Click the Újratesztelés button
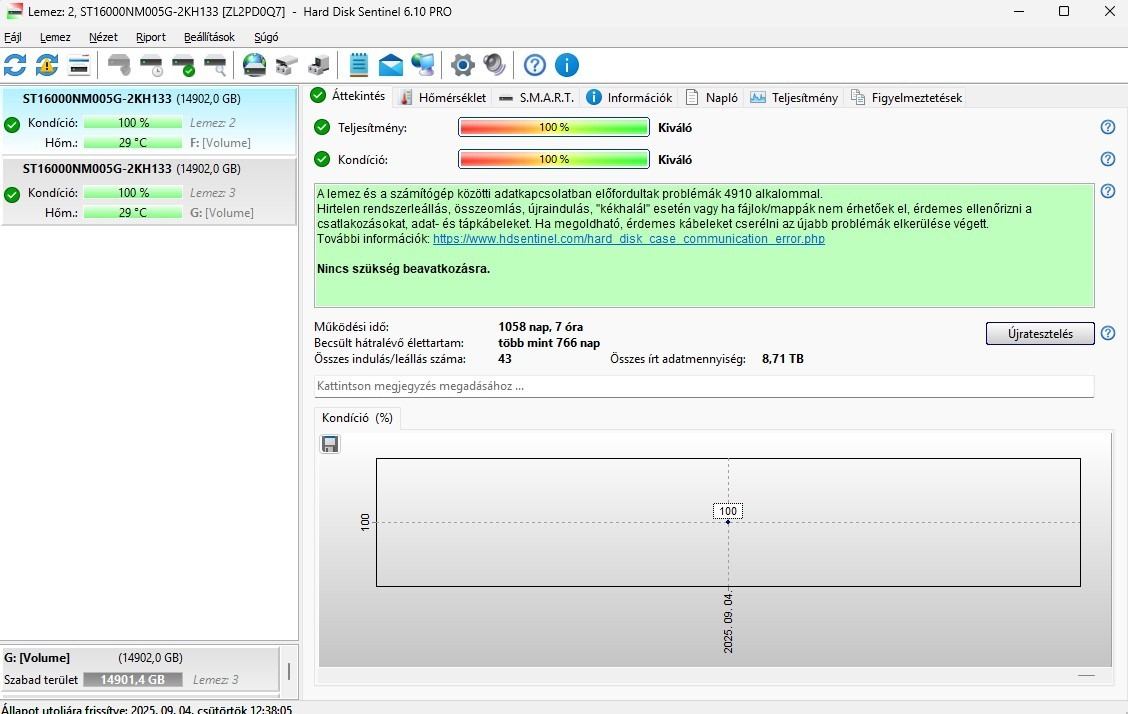Viewport: 1128px width, 714px height. pos(1040,334)
